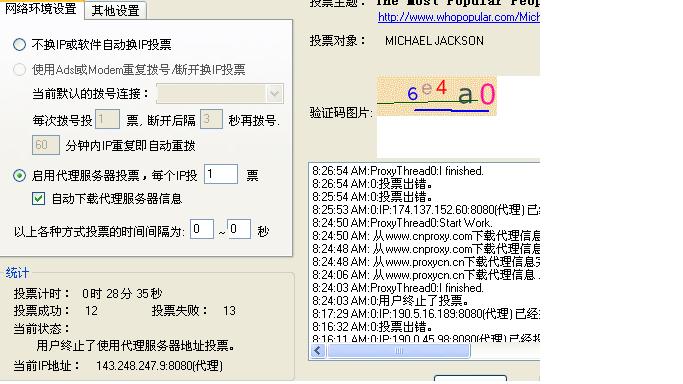
Task: Click the votes per IP input field
Action: (221, 175)
